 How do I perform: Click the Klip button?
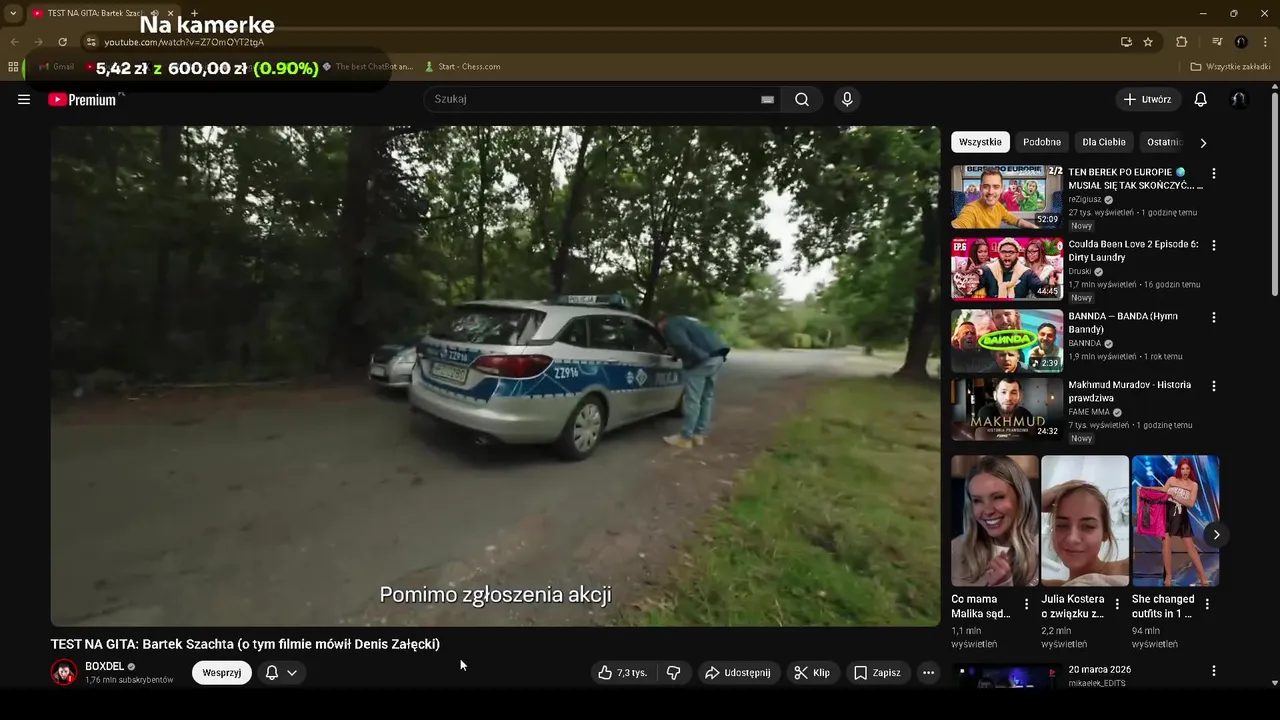coord(812,673)
